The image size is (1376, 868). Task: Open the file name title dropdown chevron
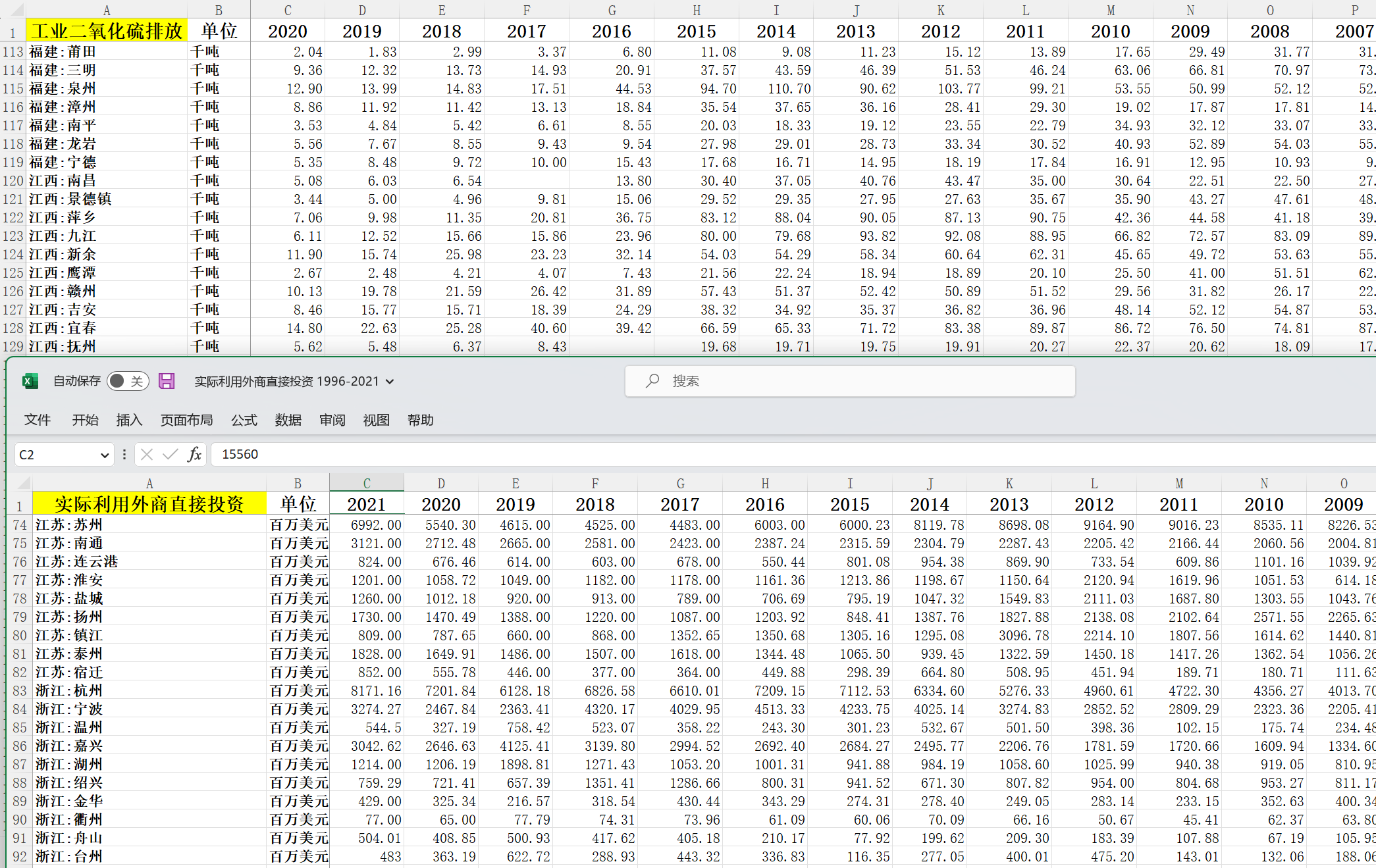click(390, 382)
